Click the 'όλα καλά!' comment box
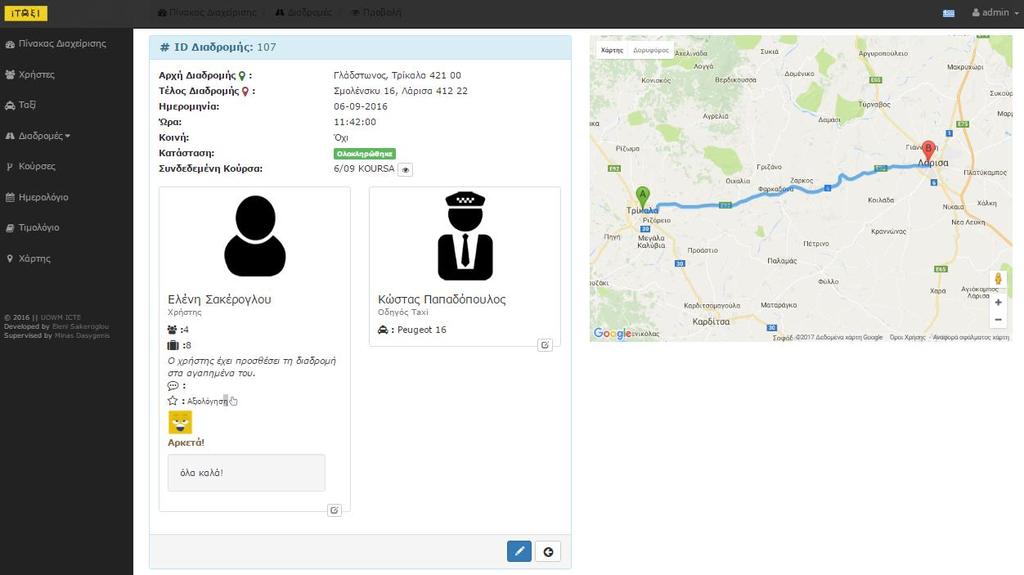Viewport: 1024px width, 575px height. click(x=246, y=472)
